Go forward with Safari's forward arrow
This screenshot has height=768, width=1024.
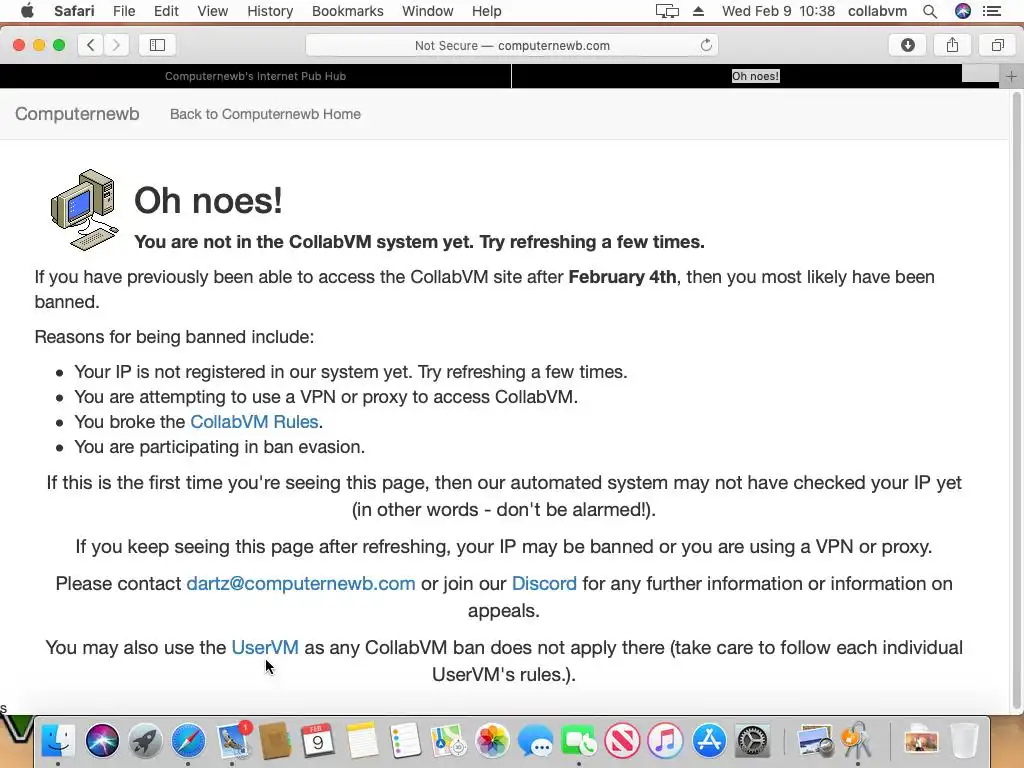pos(116,45)
